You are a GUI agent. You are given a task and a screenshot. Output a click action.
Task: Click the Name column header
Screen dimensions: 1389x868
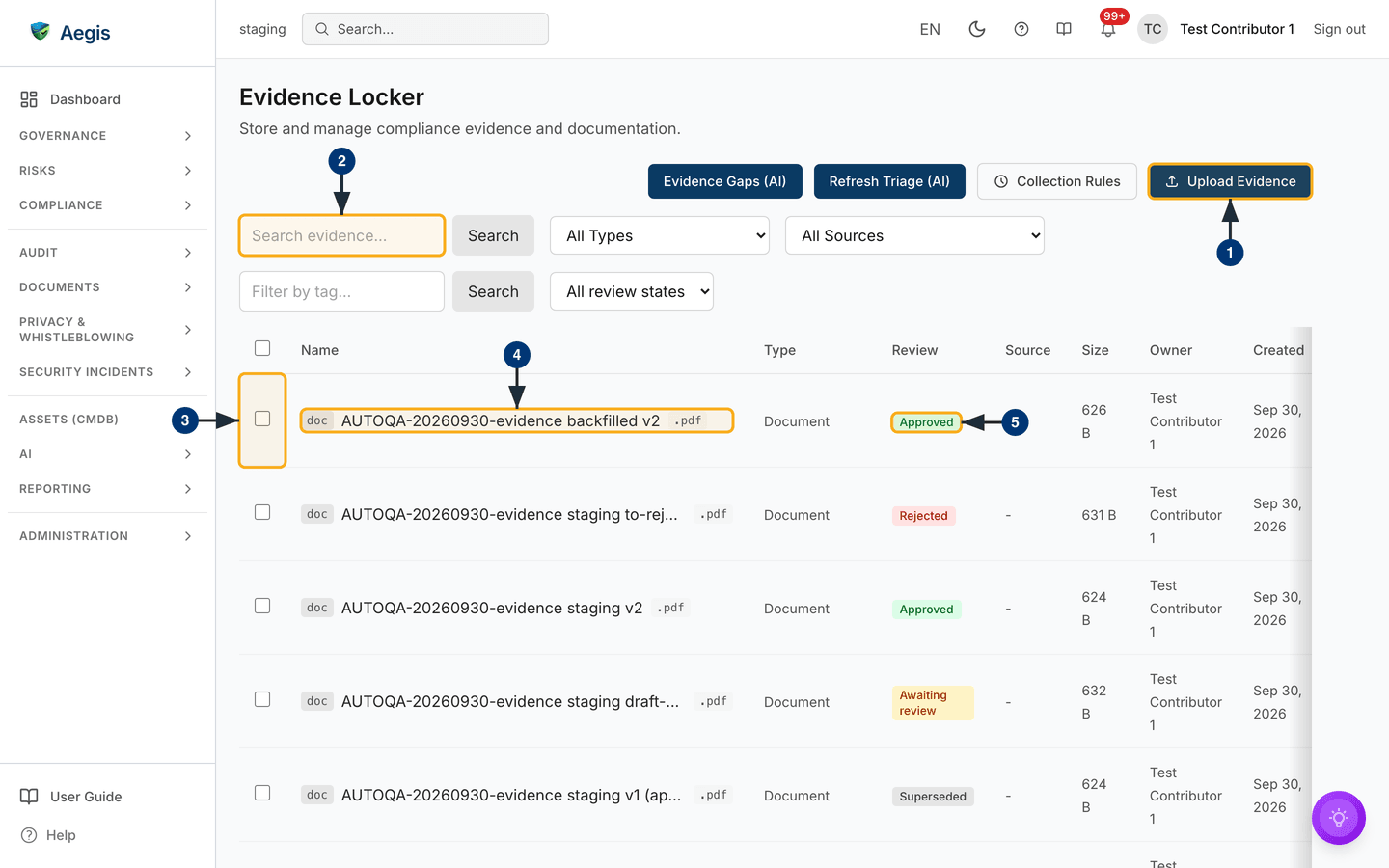tap(319, 350)
